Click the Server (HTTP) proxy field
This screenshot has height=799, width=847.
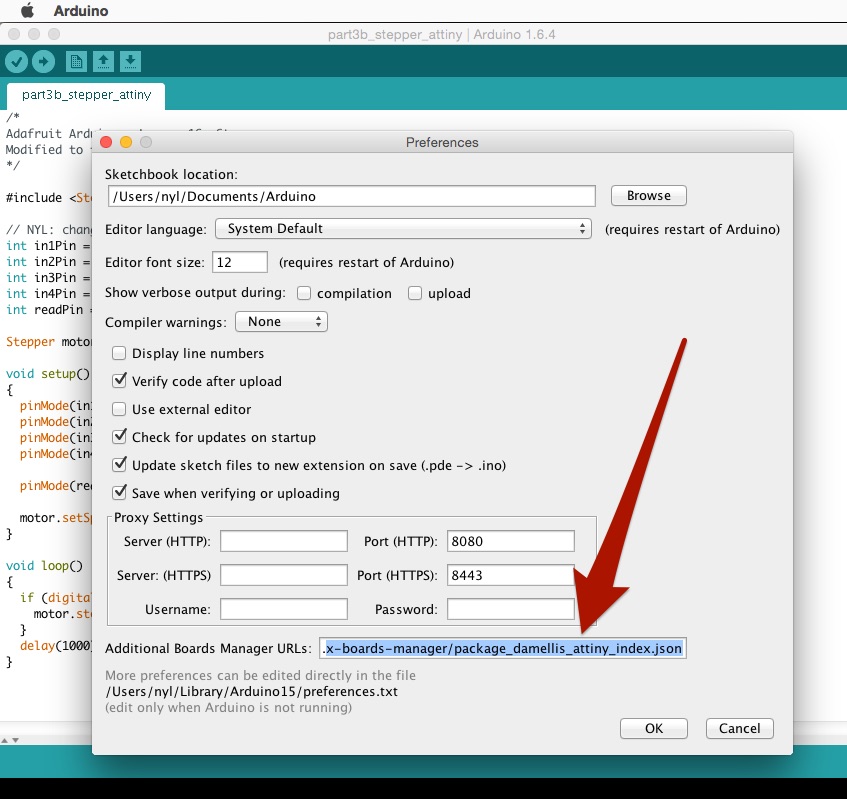click(x=284, y=541)
